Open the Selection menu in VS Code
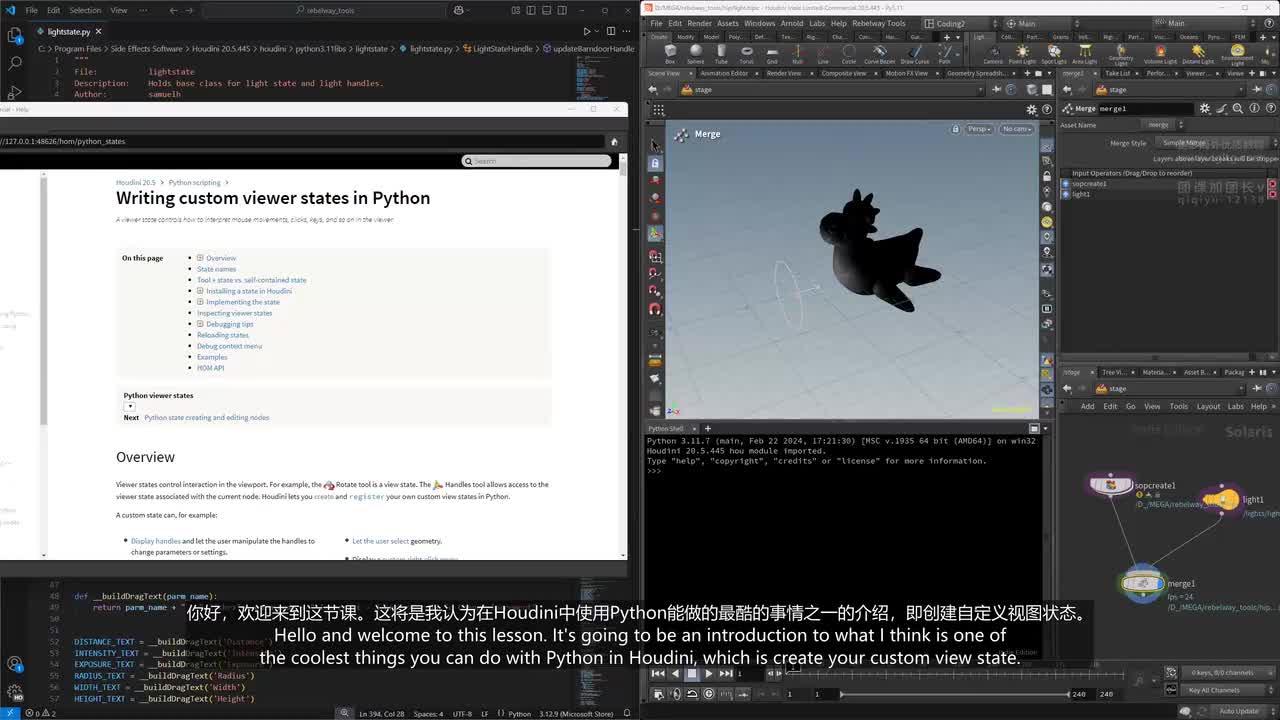Viewport: 1280px width, 720px height. pyautogui.click(x=85, y=10)
